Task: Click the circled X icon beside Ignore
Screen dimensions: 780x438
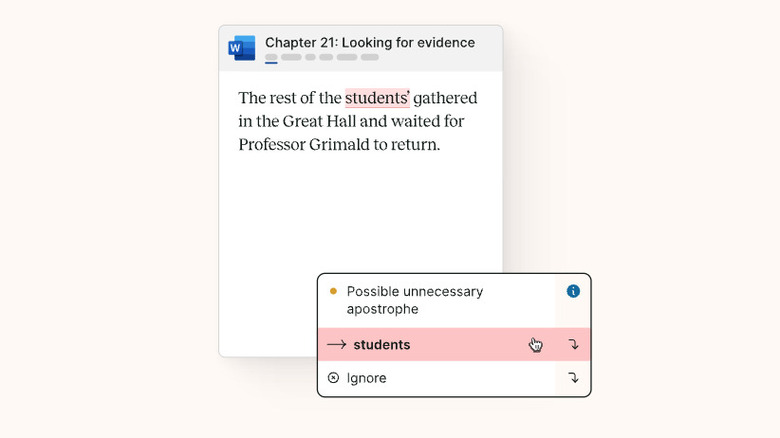Action: 333,378
